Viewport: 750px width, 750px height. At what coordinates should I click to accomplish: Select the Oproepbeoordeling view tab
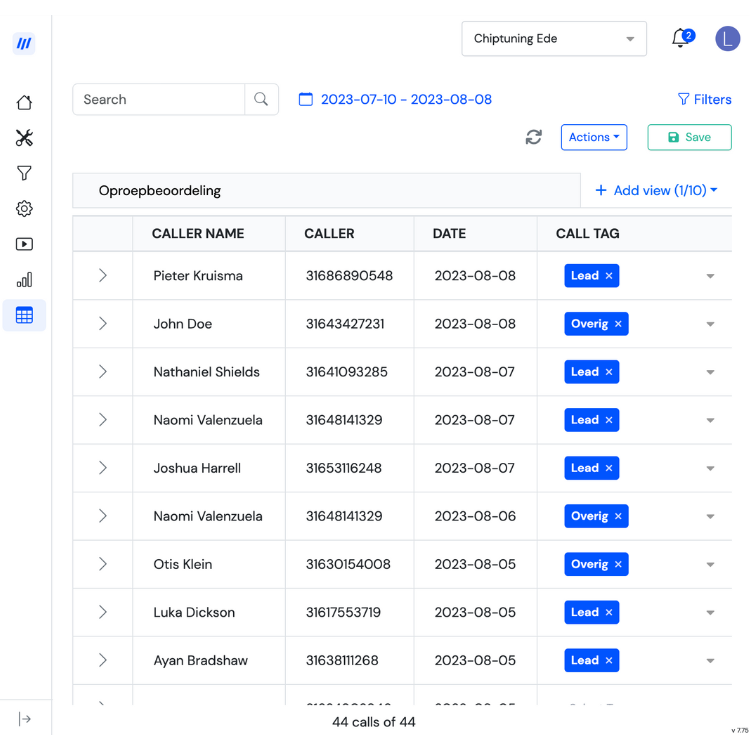(160, 190)
